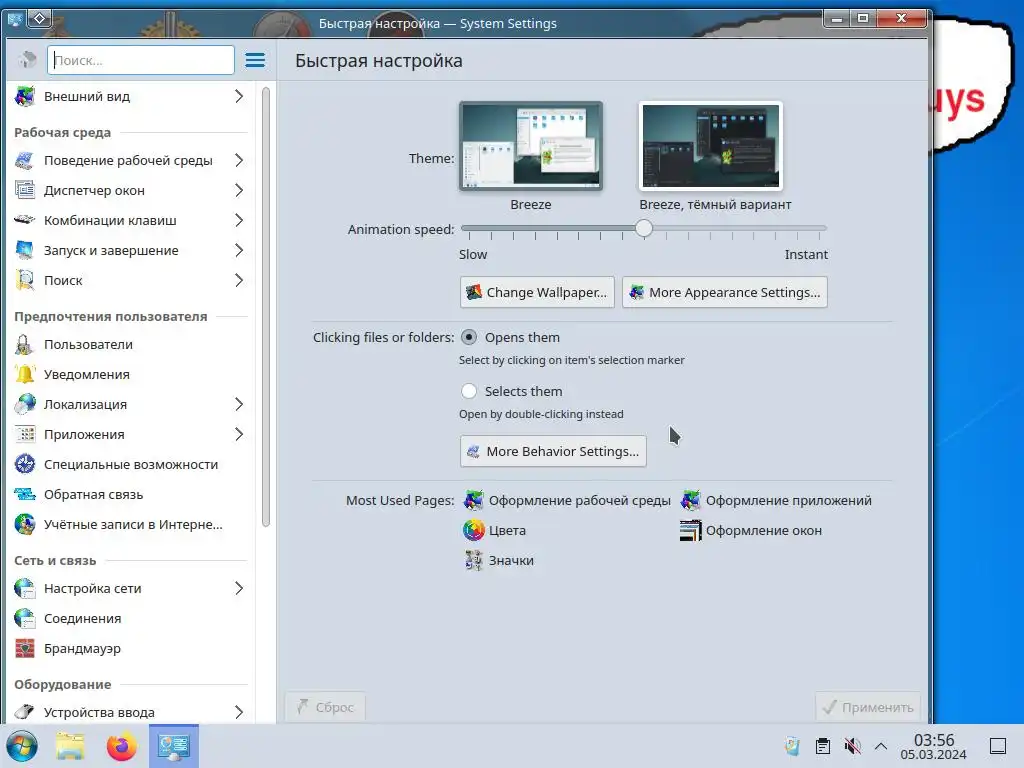Image resolution: width=1024 pixels, height=768 pixels.
Task: Click the show desktop tray button
Action: click(998, 746)
